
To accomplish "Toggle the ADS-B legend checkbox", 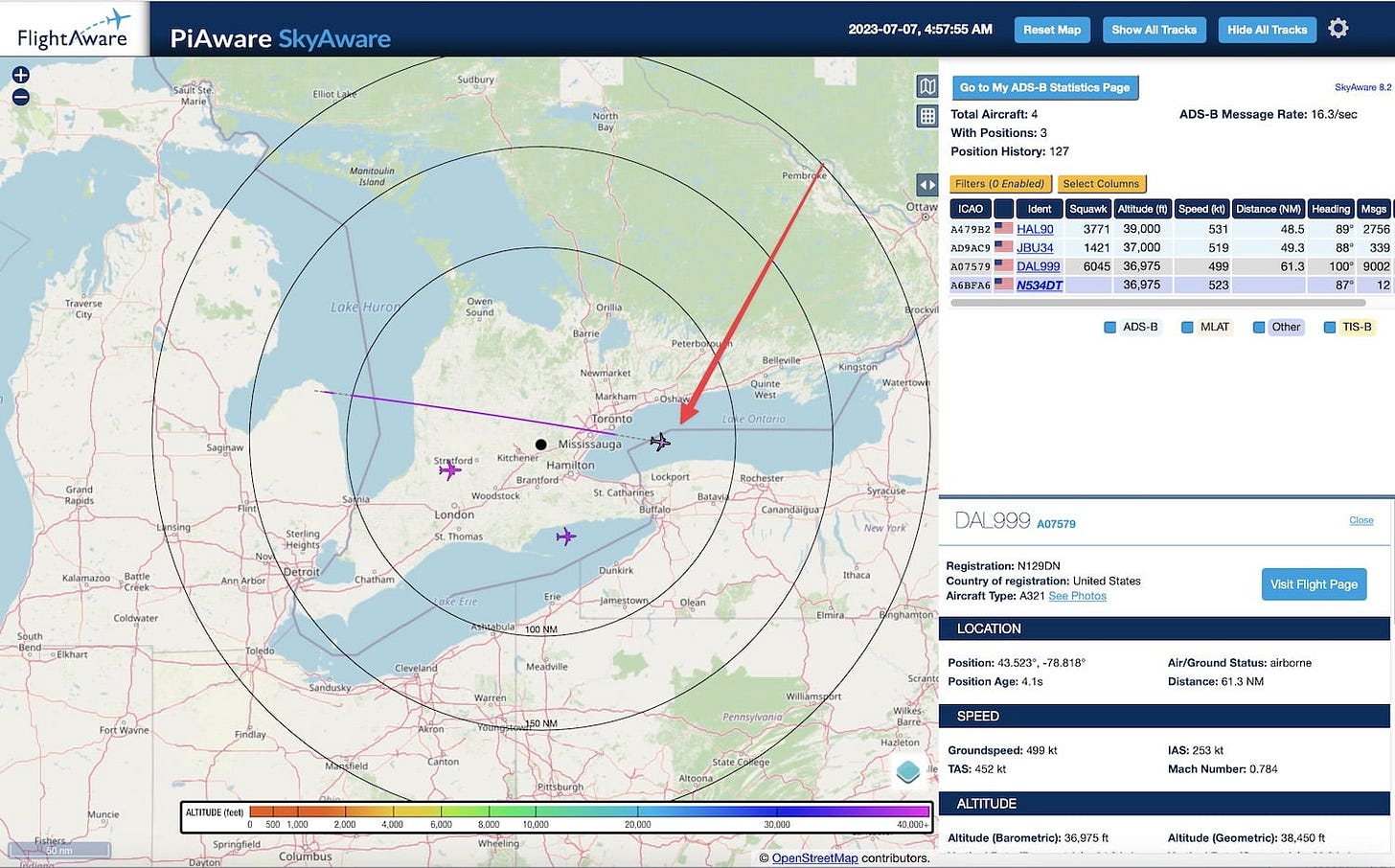I will coord(1109,328).
